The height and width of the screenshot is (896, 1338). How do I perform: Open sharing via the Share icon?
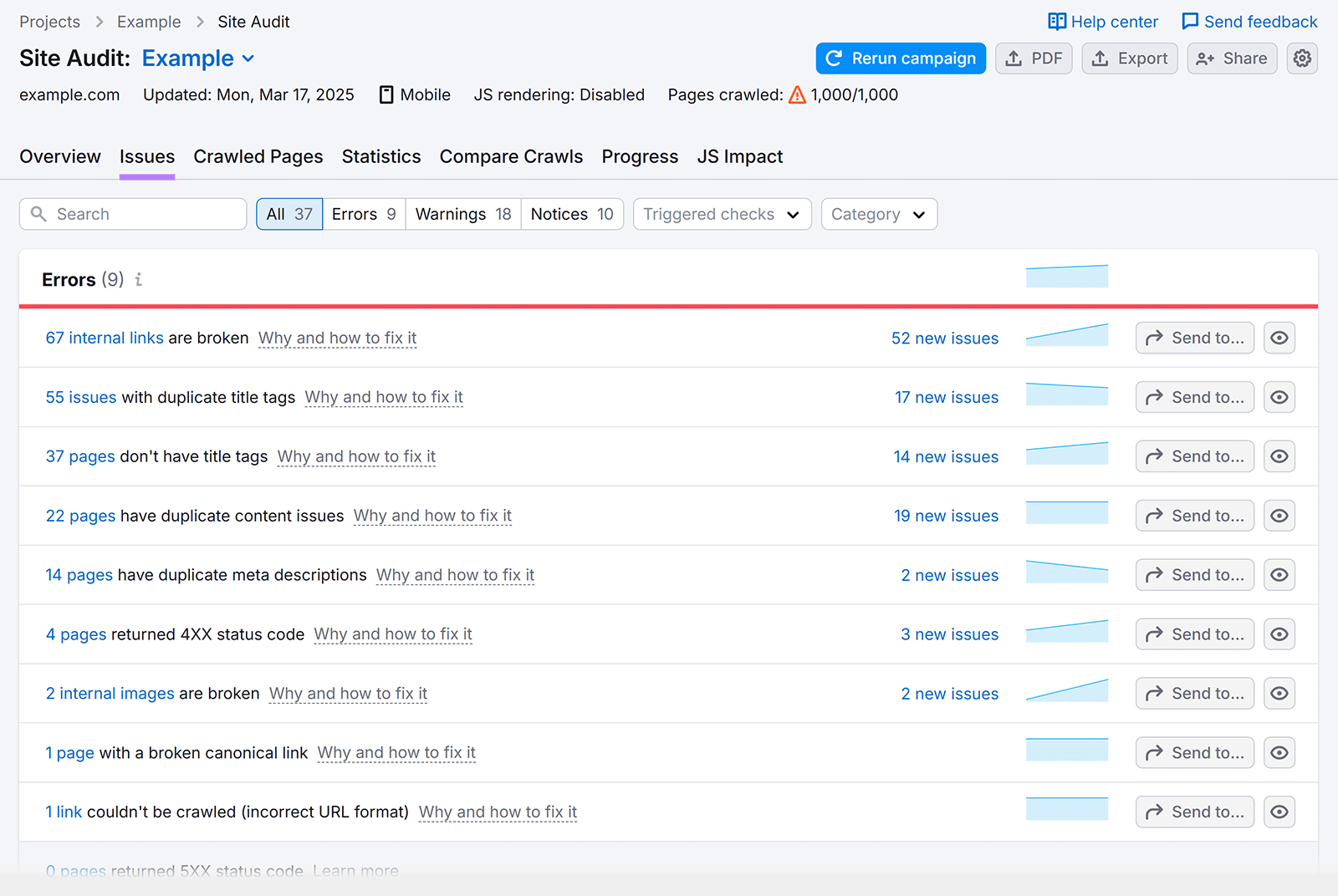[x=1205, y=59]
